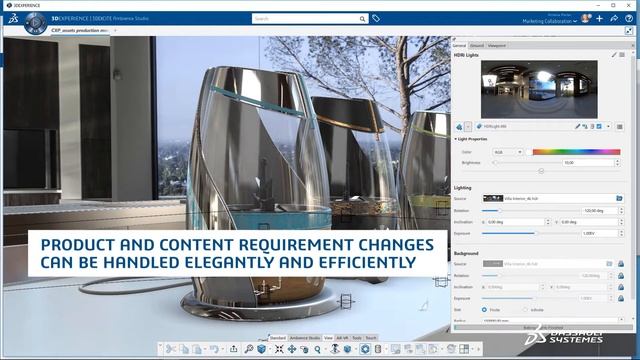Collapse the Light Properties section
Image resolution: width=640 pixels, height=360 pixels.
(456, 139)
